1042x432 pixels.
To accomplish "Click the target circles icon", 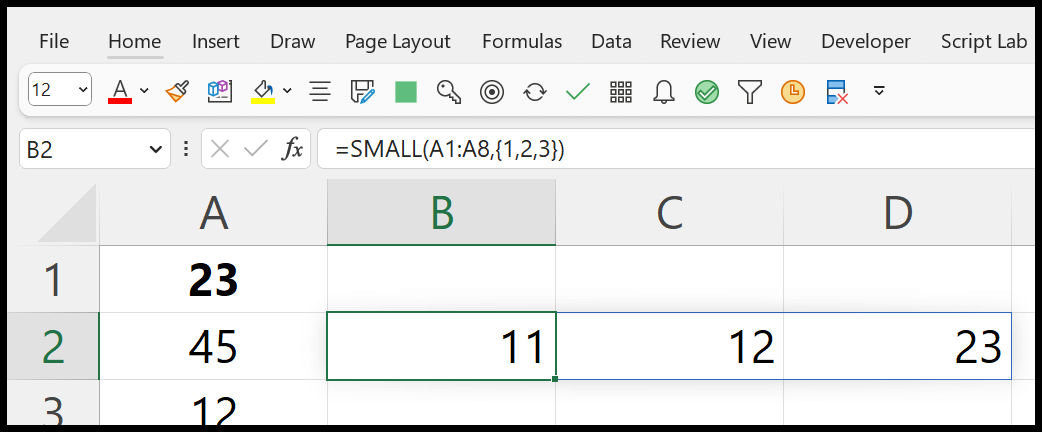I will tap(492, 92).
